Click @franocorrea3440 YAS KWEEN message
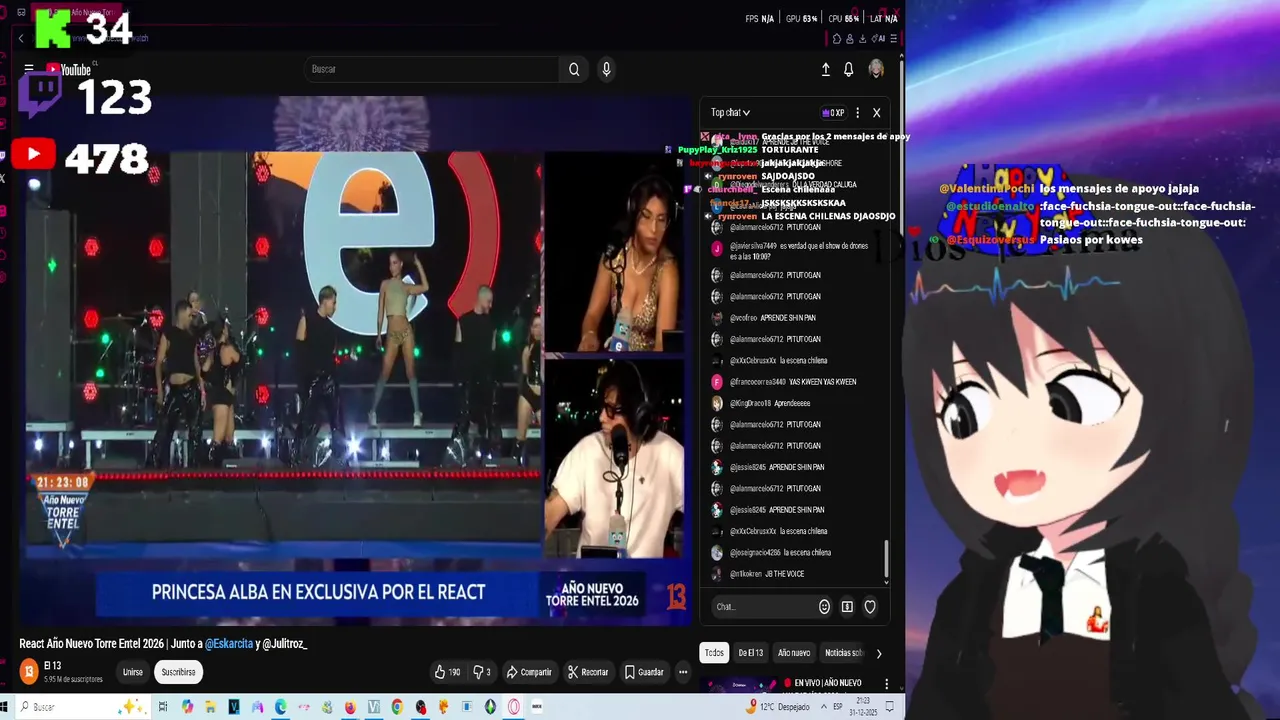Image resolution: width=1280 pixels, height=720 pixels. coord(784,382)
